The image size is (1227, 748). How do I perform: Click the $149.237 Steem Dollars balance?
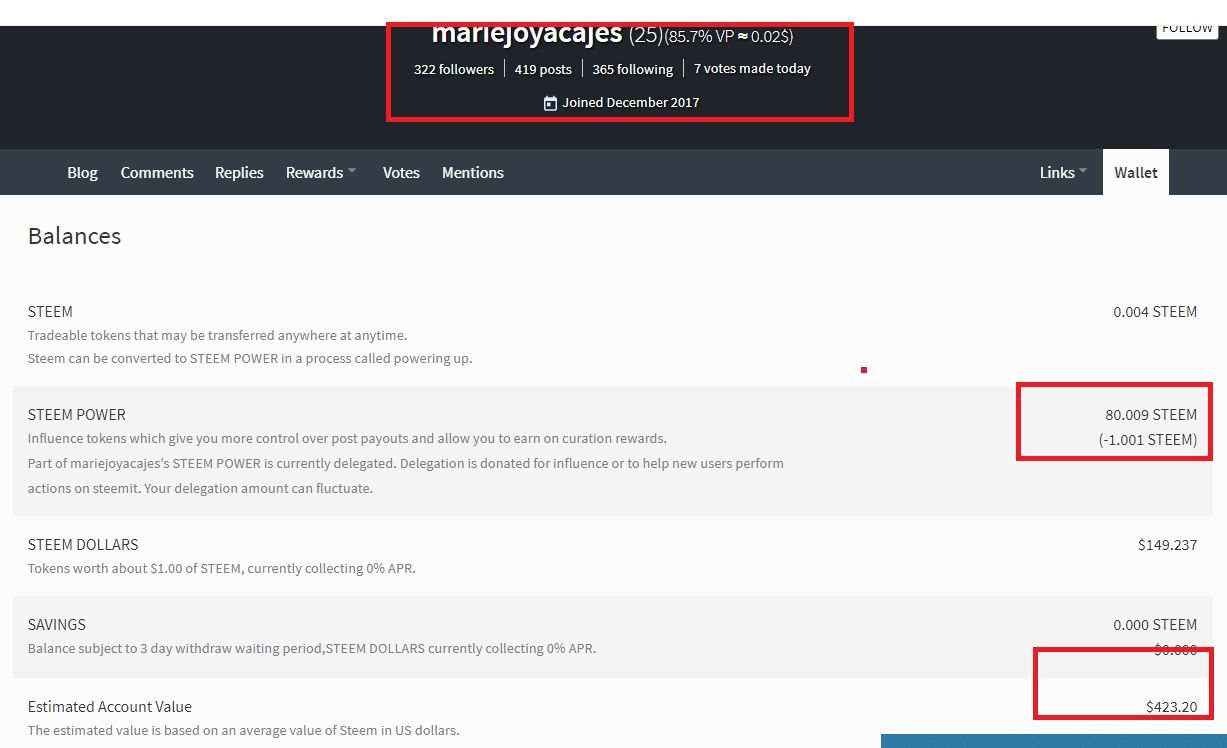tap(1167, 545)
